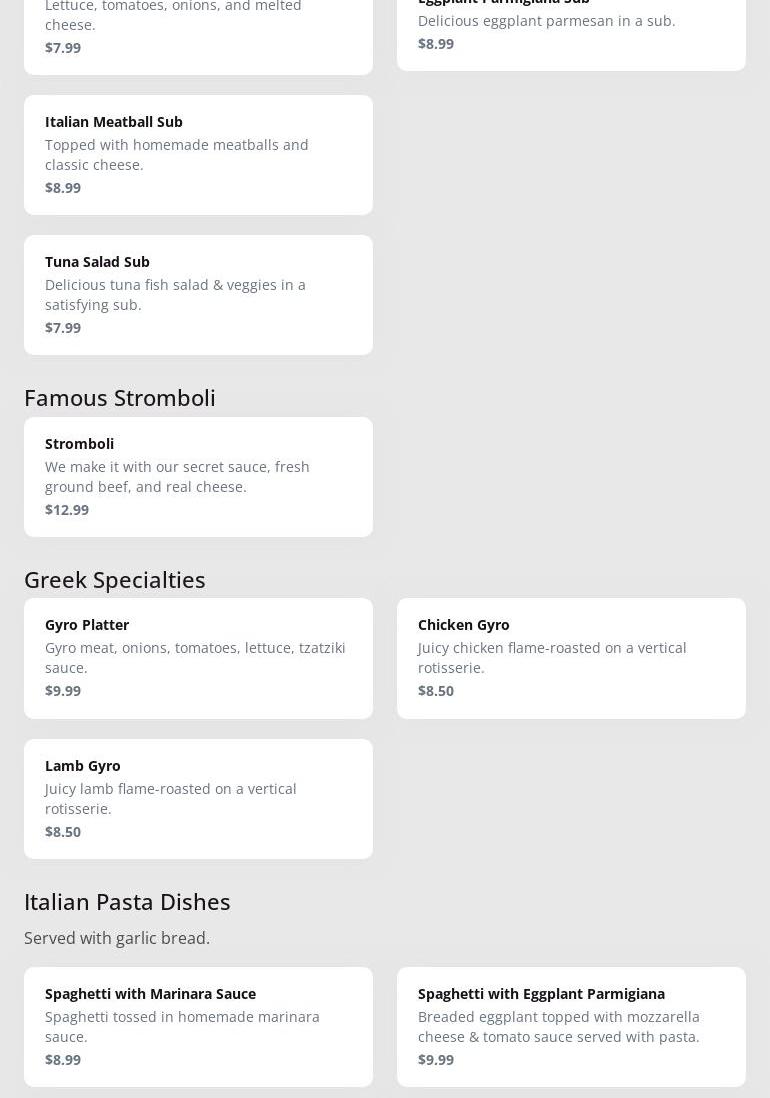Click the Lamb Gyro description text

[170, 798]
